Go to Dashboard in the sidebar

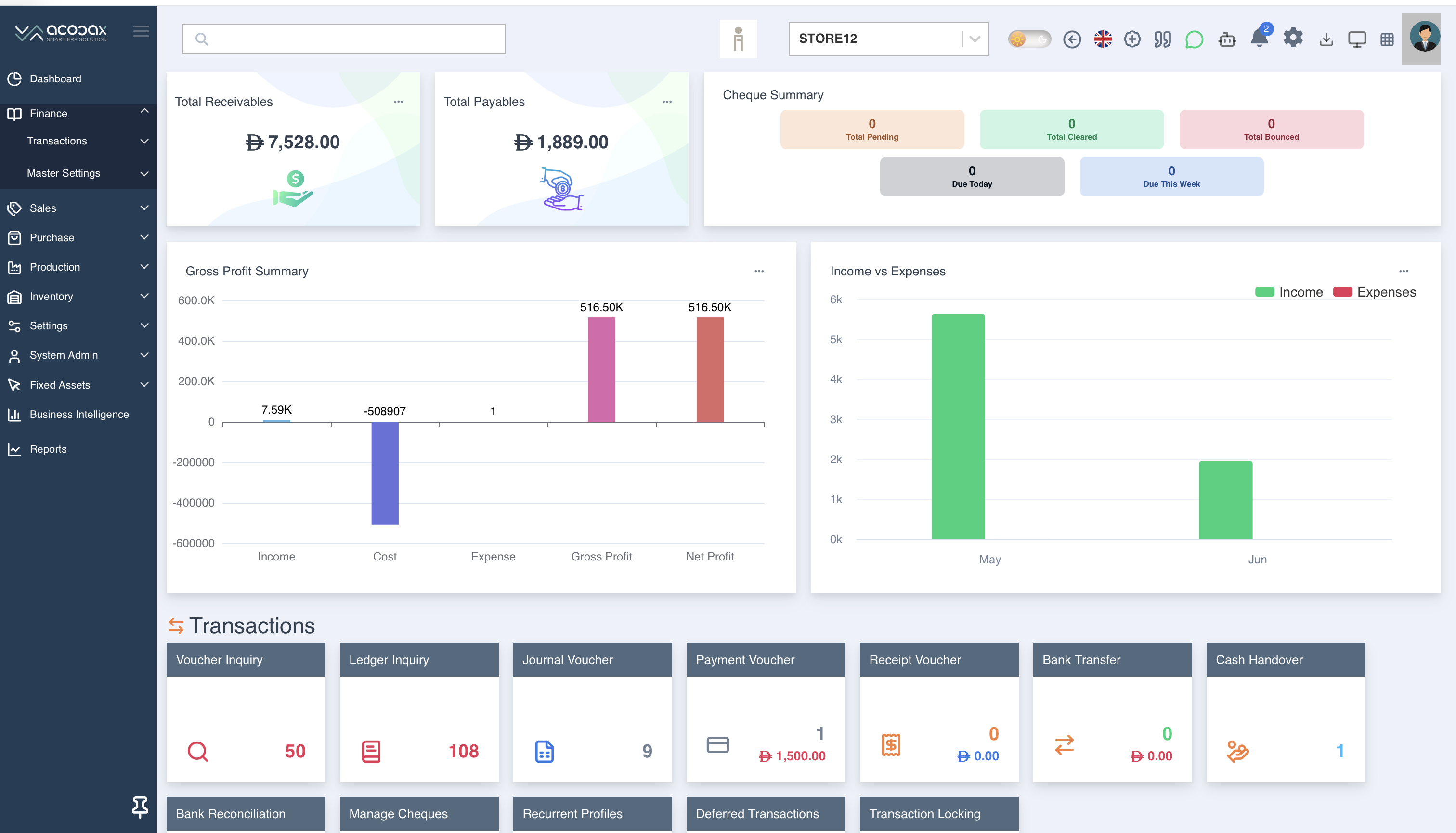coord(78,78)
